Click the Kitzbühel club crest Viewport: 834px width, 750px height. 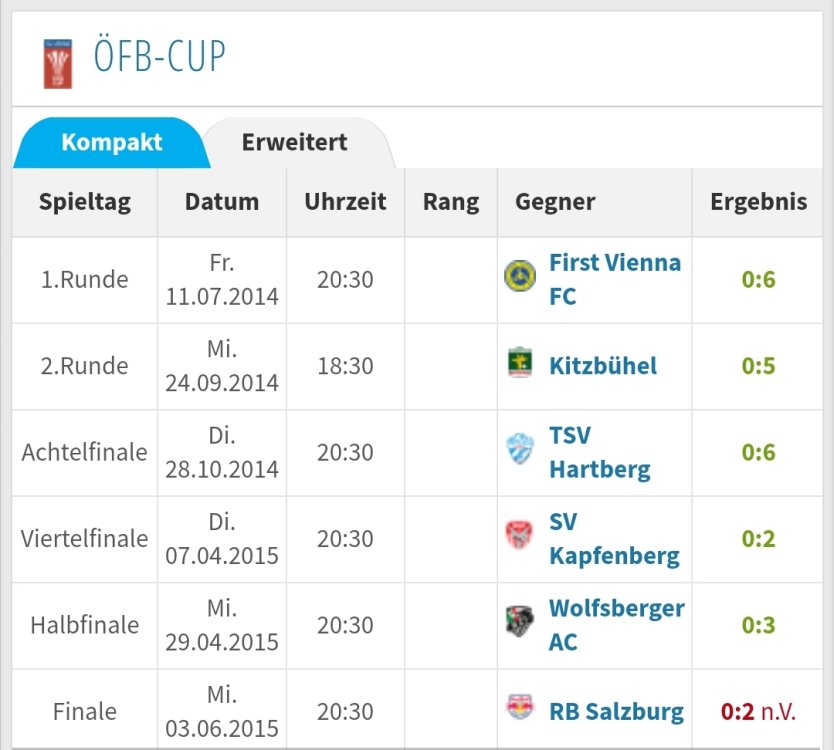pos(519,365)
